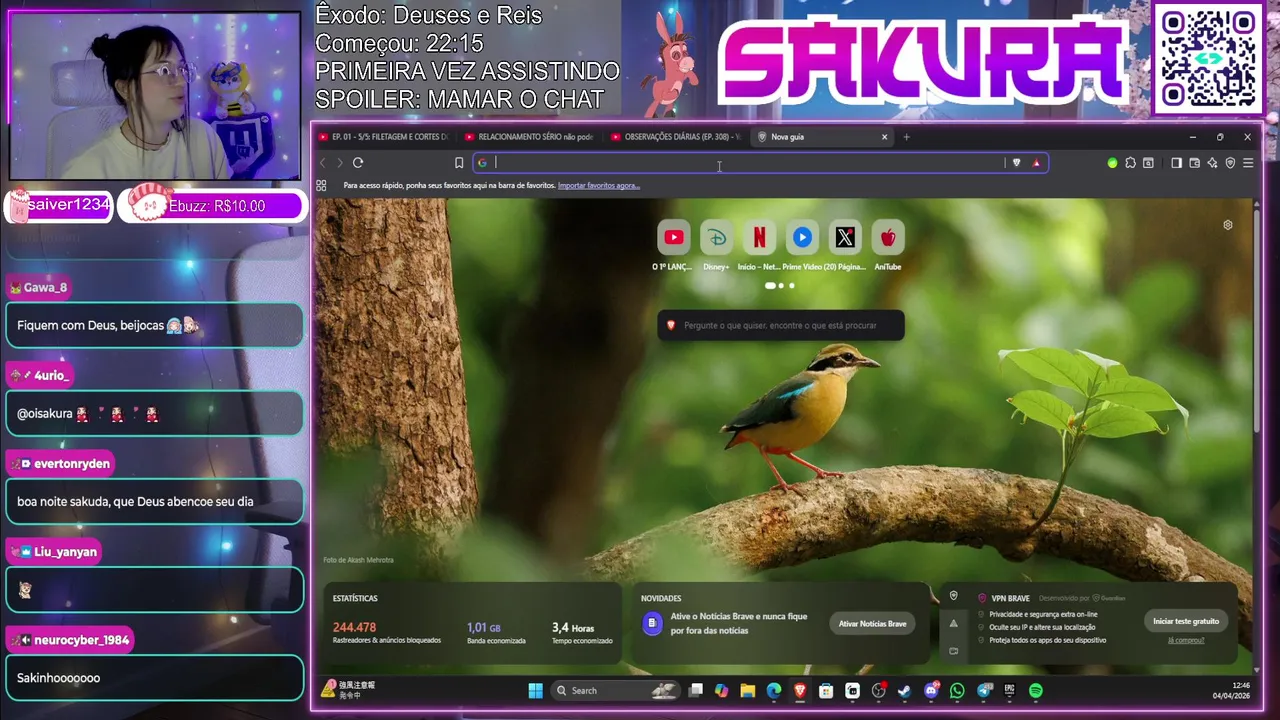Open WhatsApp from the taskbar

tap(957, 691)
